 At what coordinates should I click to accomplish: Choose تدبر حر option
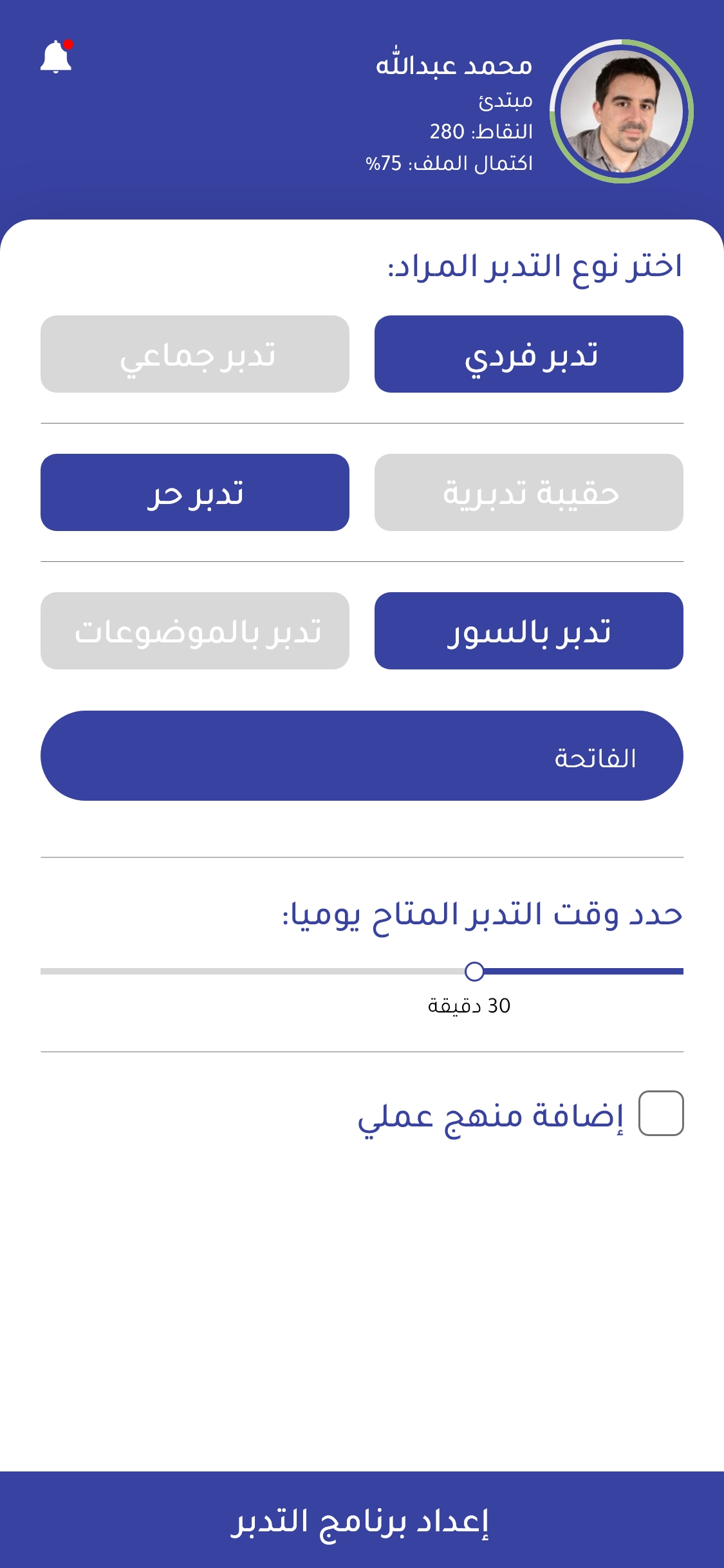(x=195, y=492)
